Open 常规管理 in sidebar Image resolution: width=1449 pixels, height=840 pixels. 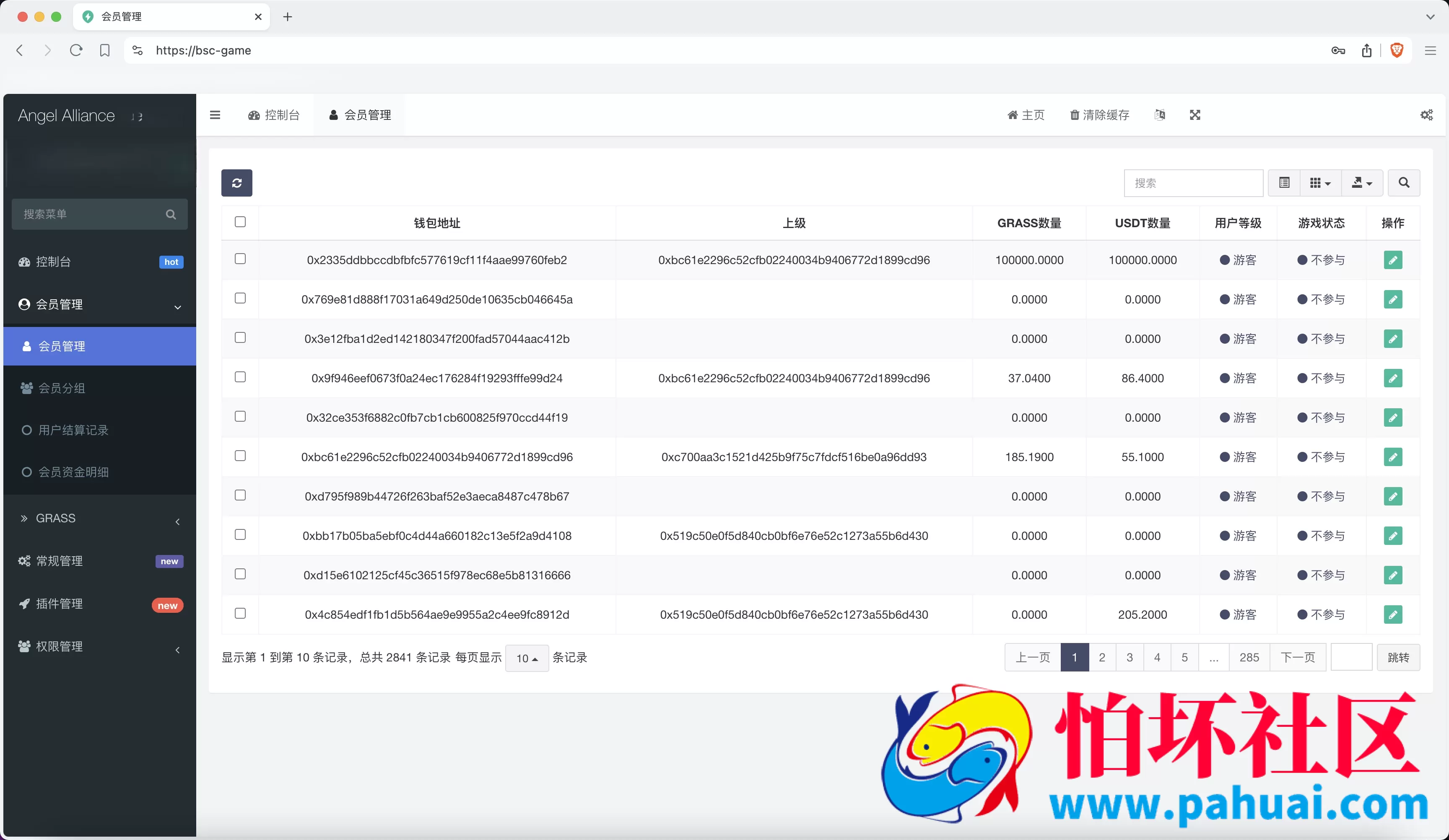point(99,561)
